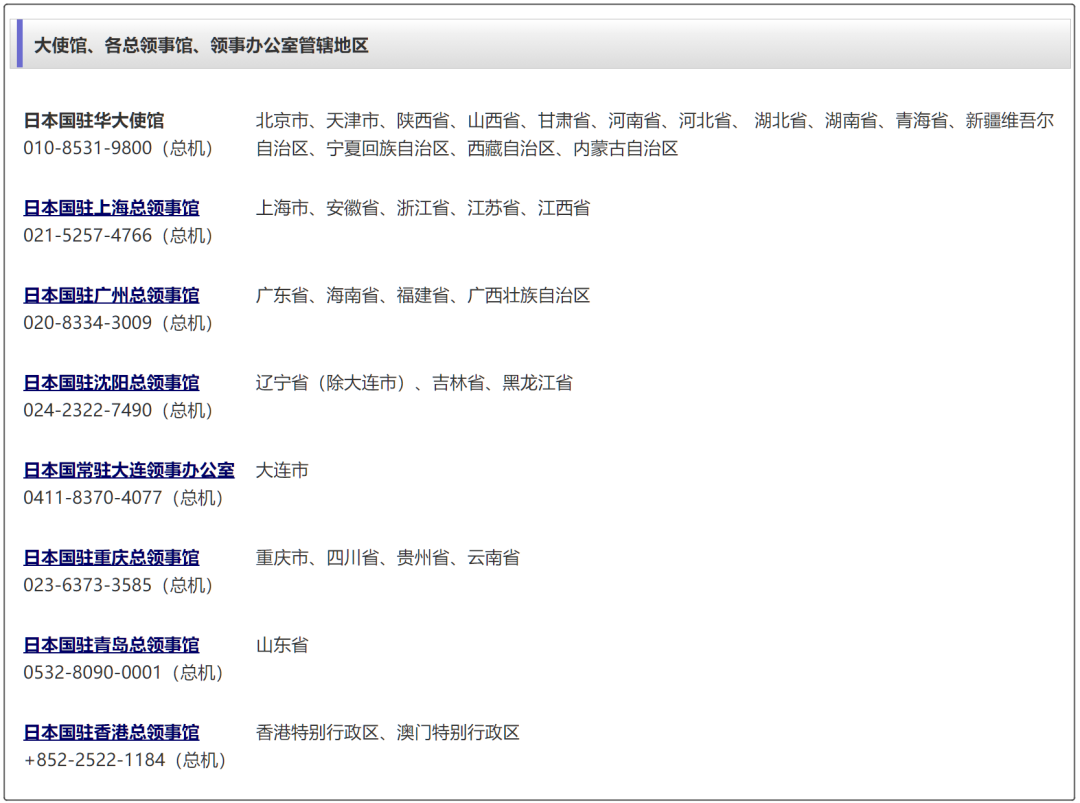Click the Shenyang phone number 024-2322-7490

coord(88,411)
